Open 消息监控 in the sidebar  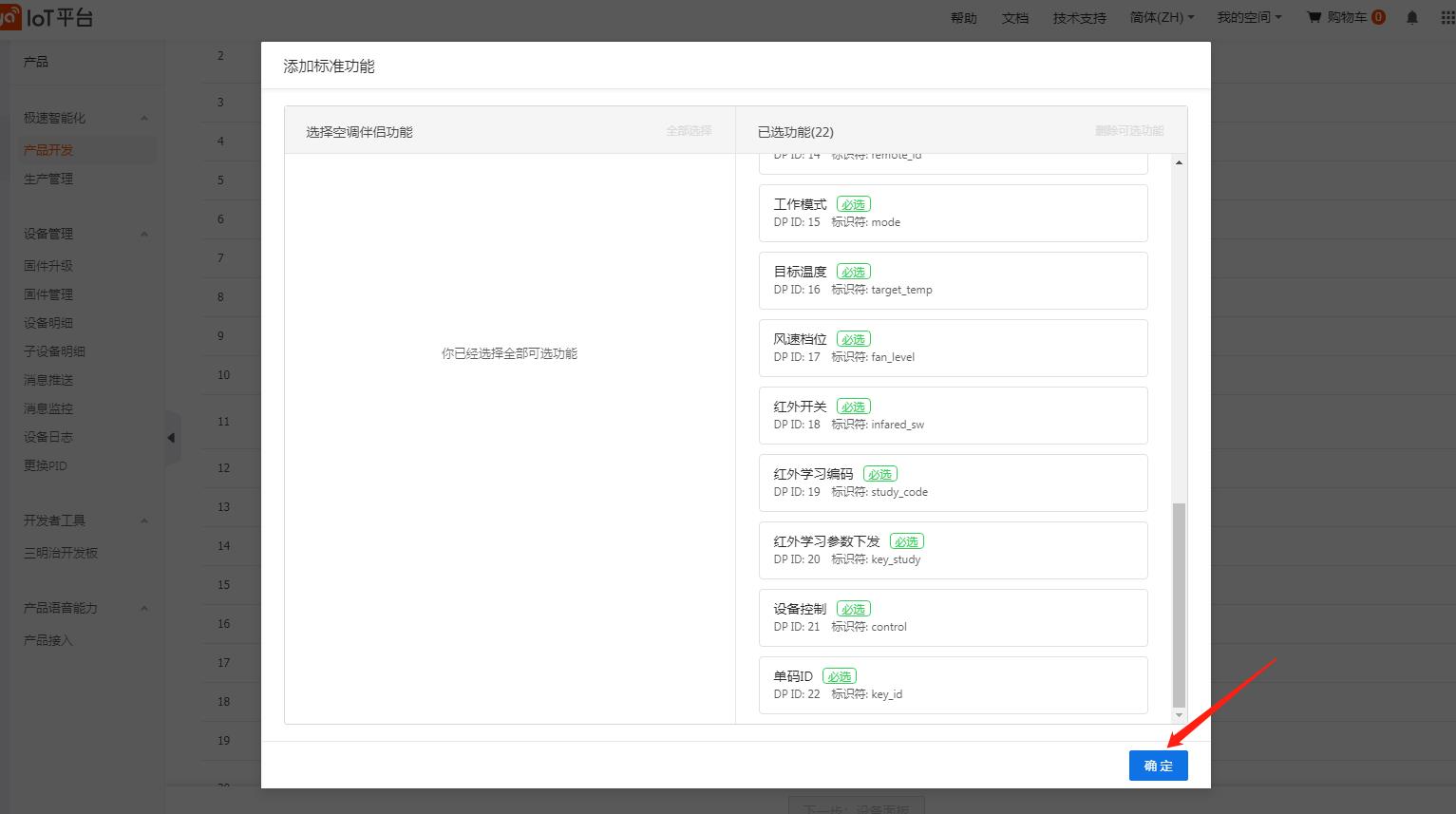tap(48, 408)
